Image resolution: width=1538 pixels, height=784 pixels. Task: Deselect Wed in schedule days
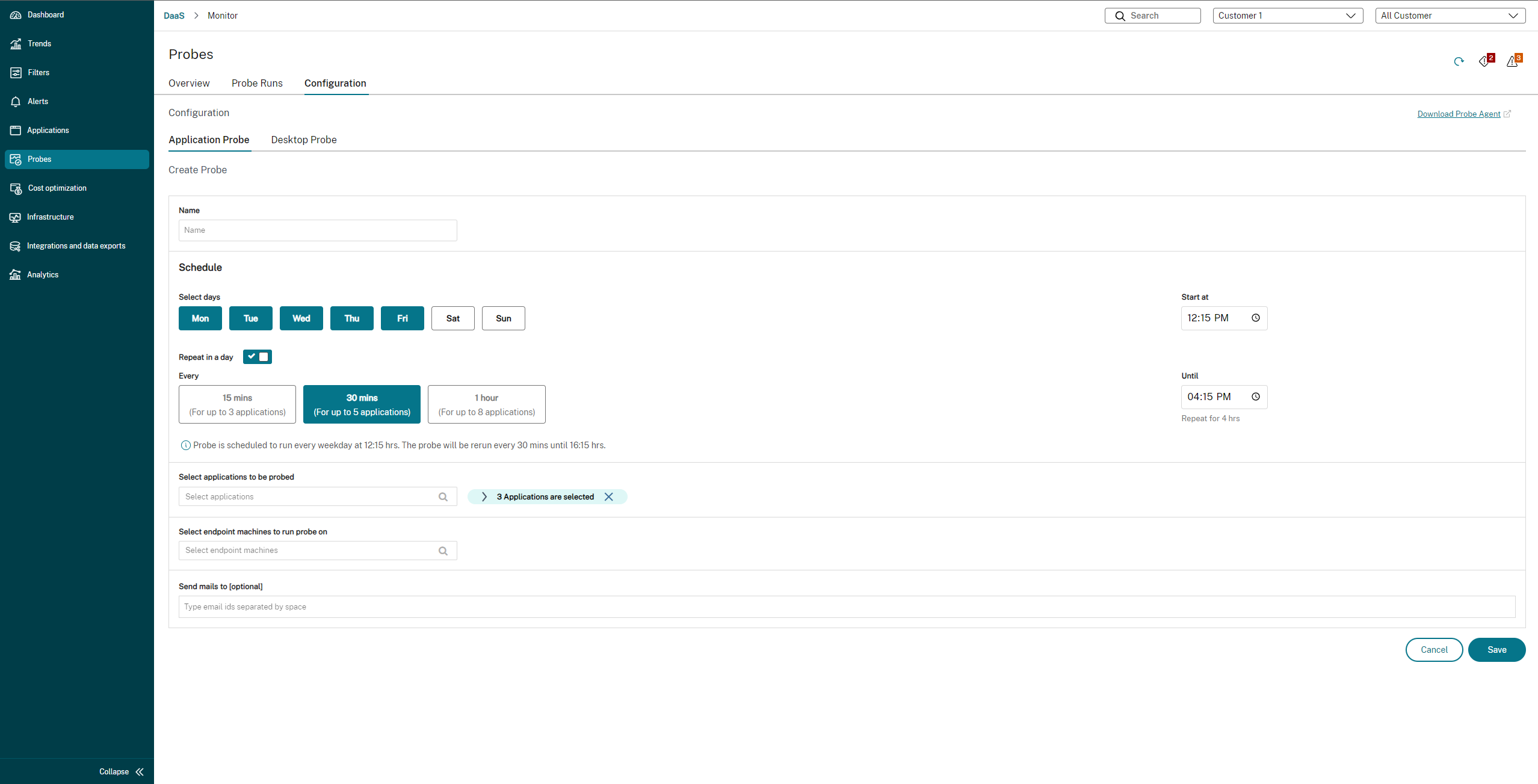coord(301,319)
